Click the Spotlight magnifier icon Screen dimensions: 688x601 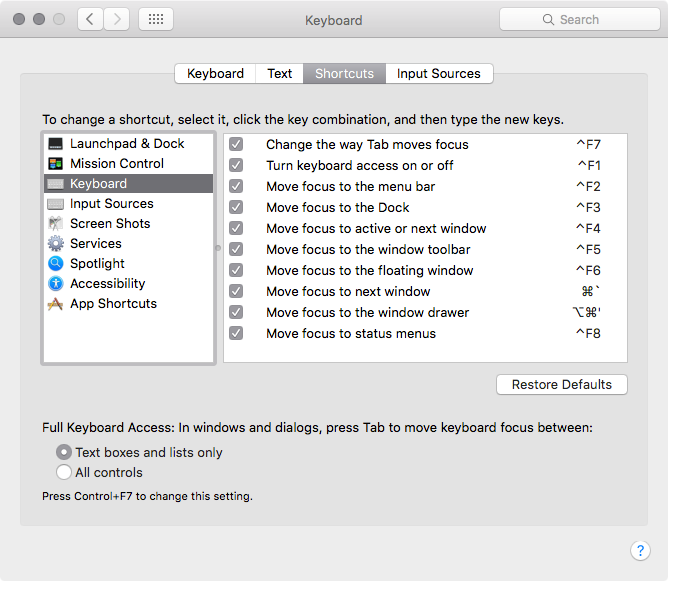pyautogui.click(x=55, y=264)
